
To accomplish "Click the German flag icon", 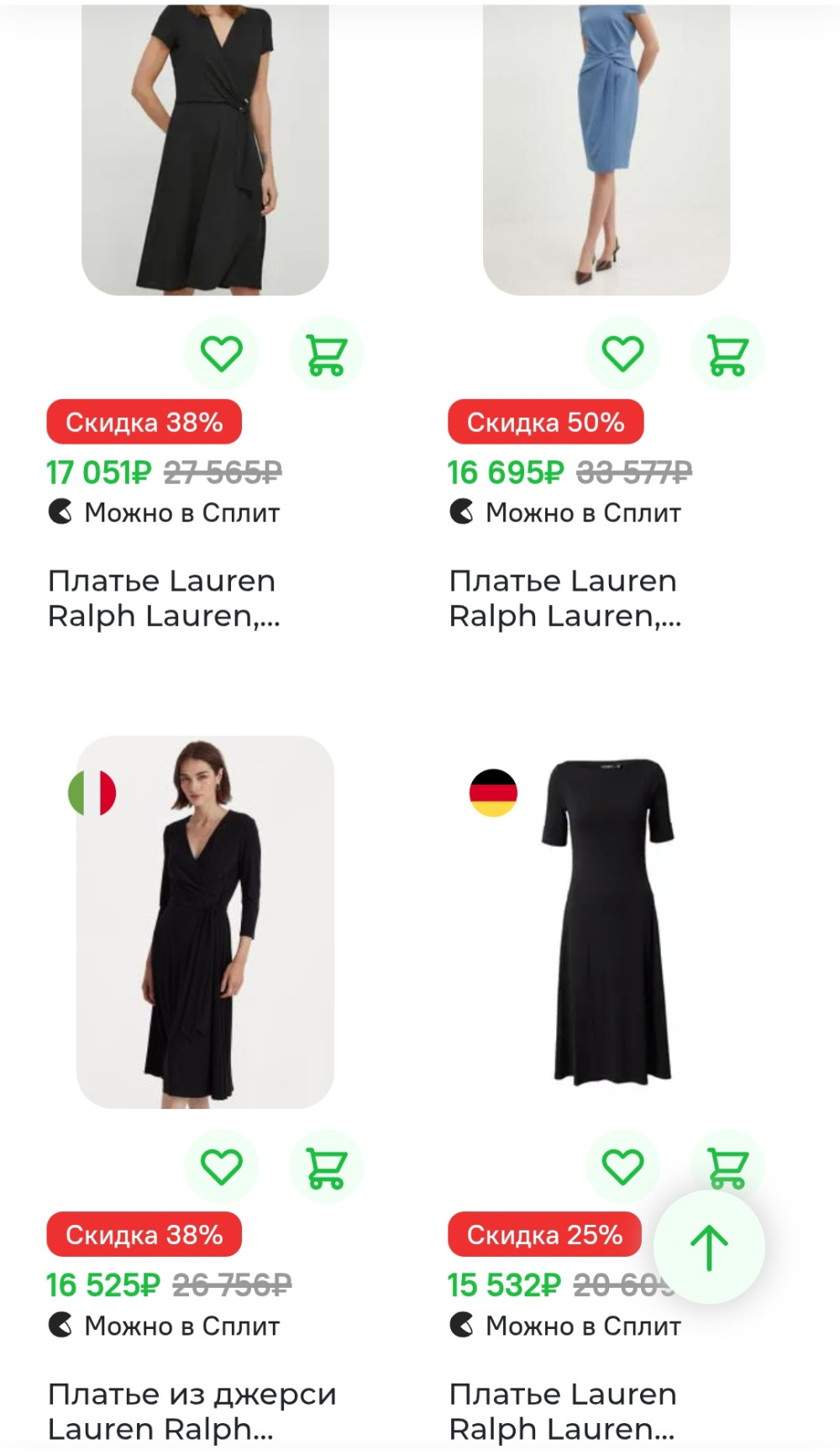I will pyautogui.click(x=493, y=793).
